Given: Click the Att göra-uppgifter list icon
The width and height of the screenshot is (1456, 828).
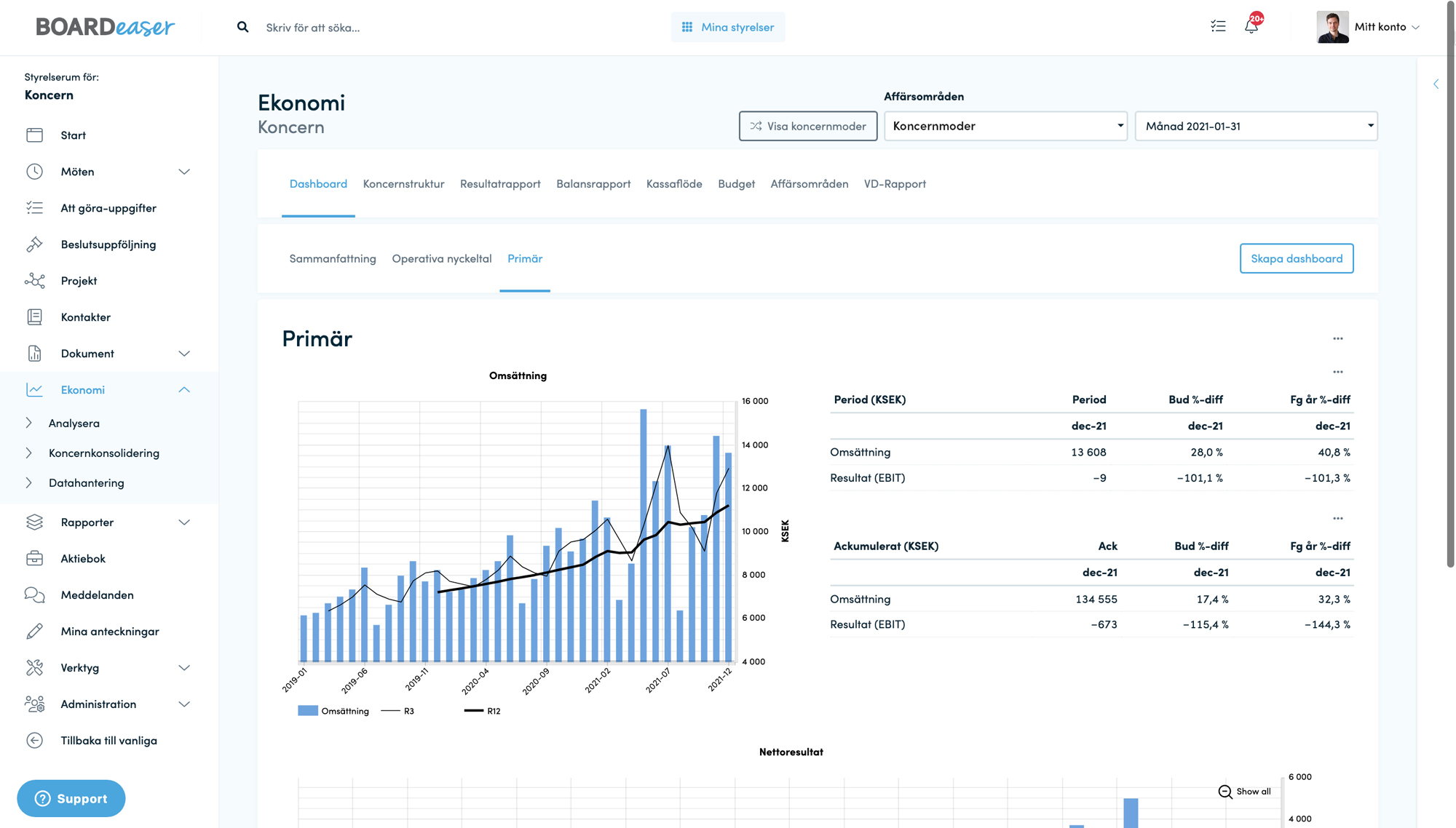Looking at the screenshot, I should pyautogui.click(x=34, y=208).
